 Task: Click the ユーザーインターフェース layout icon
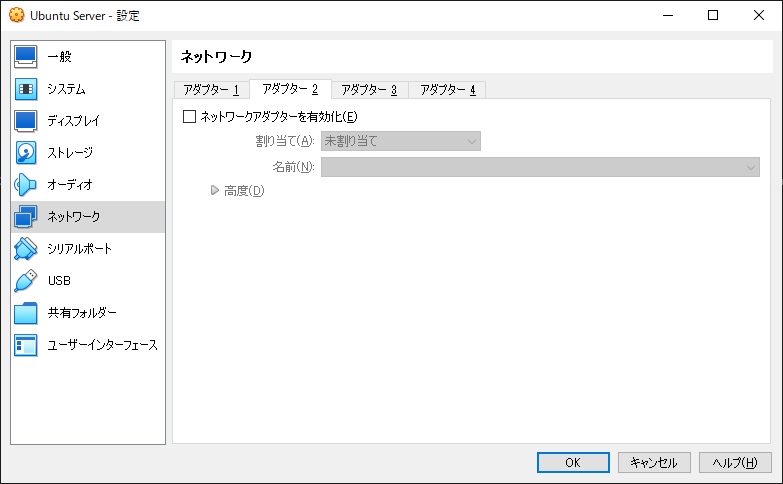[x=25, y=345]
